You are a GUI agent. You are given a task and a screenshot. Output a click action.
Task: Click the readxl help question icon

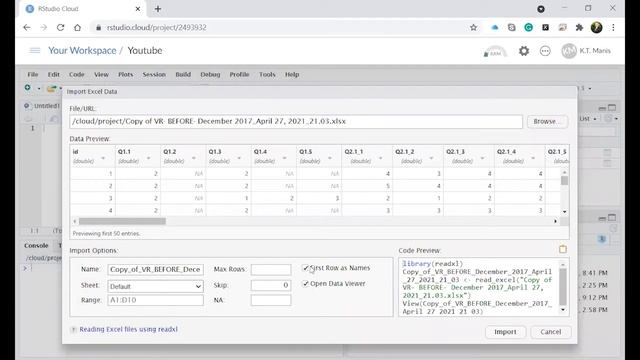73,329
